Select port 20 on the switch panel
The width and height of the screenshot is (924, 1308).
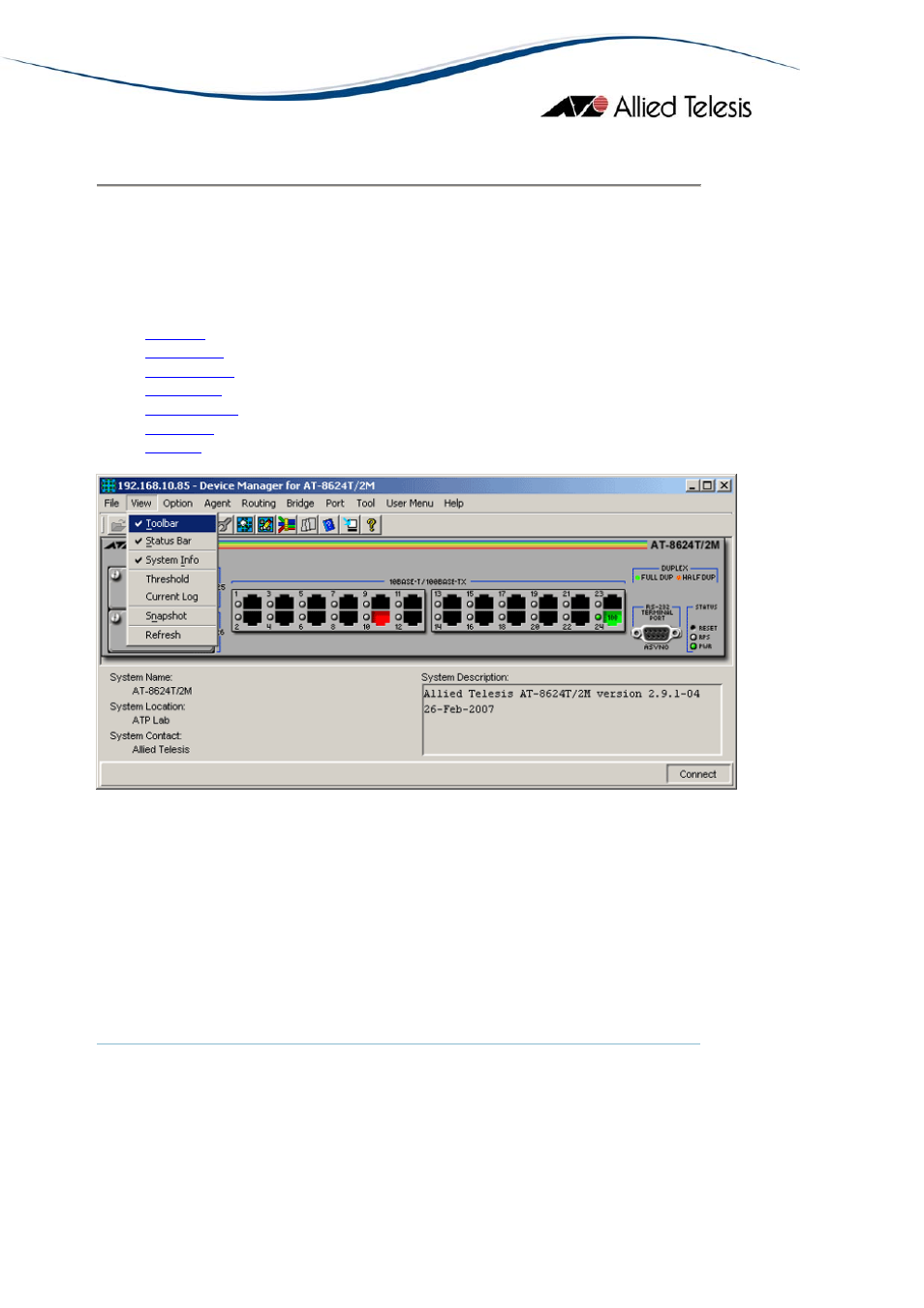[x=549, y=617]
